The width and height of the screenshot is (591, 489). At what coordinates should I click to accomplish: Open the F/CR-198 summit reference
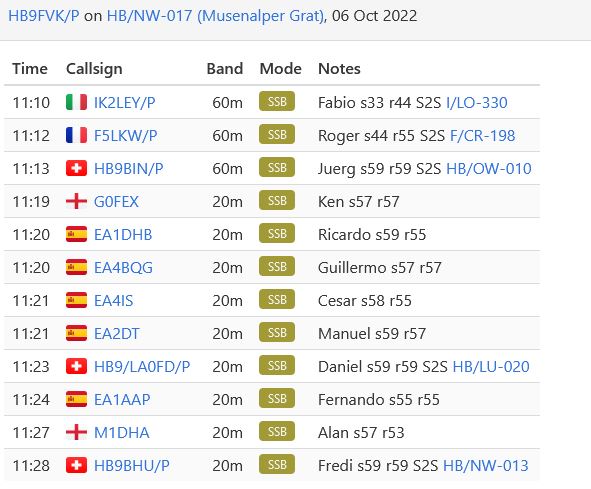point(482,136)
